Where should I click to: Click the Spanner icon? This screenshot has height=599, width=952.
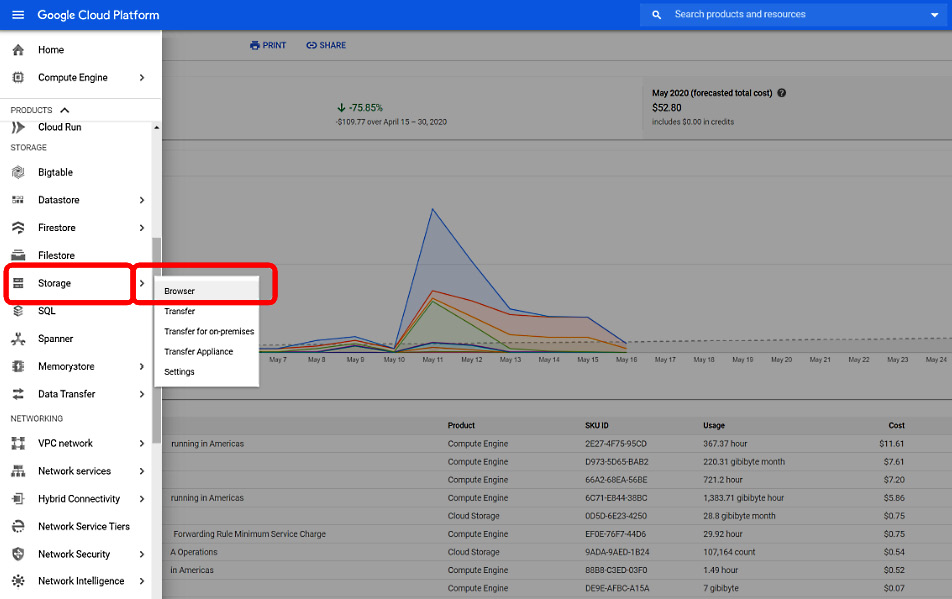click(x=18, y=339)
